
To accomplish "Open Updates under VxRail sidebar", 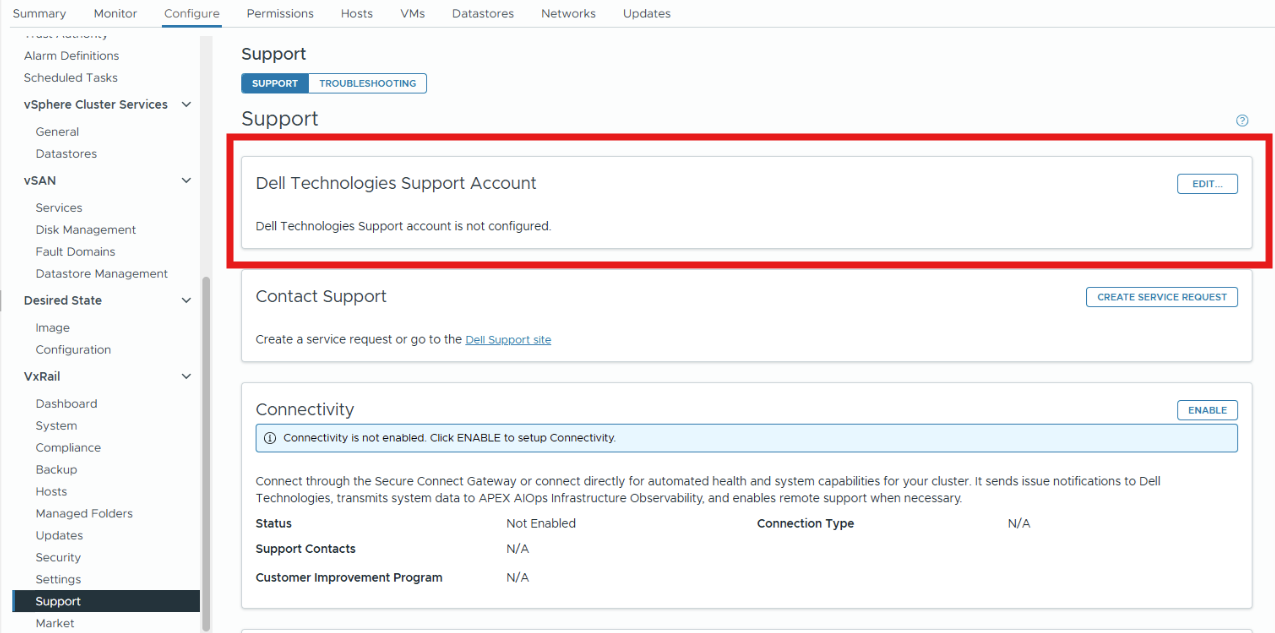I will pyautogui.click(x=59, y=536).
